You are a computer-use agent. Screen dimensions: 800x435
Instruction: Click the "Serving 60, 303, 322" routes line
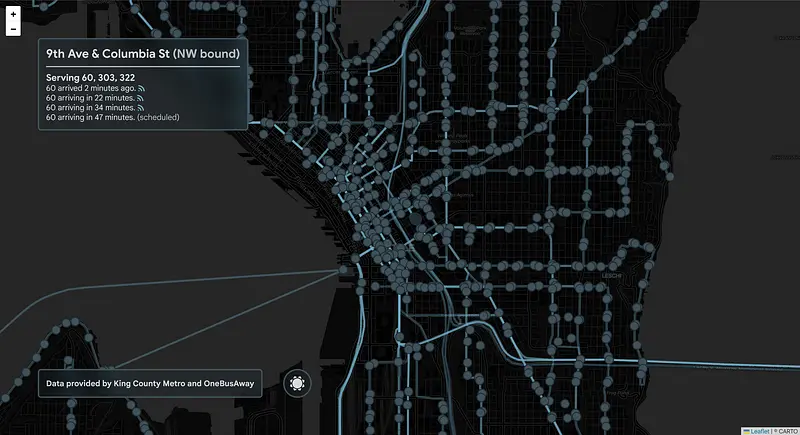point(90,78)
